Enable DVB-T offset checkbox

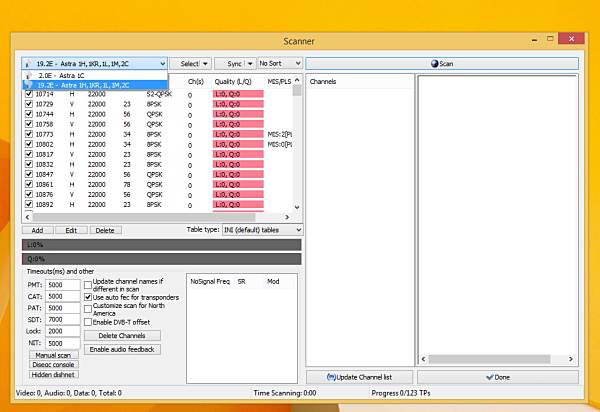click(88, 322)
